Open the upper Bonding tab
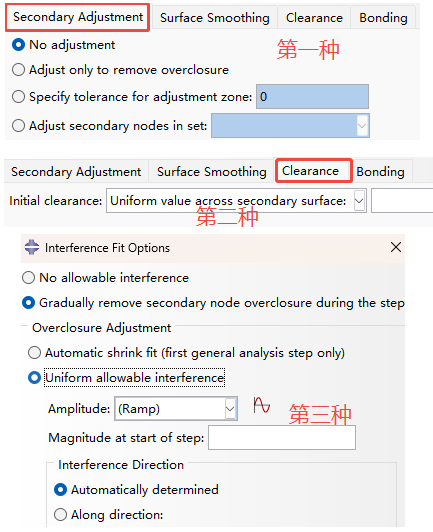The image size is (433, 532). [383, 18]
